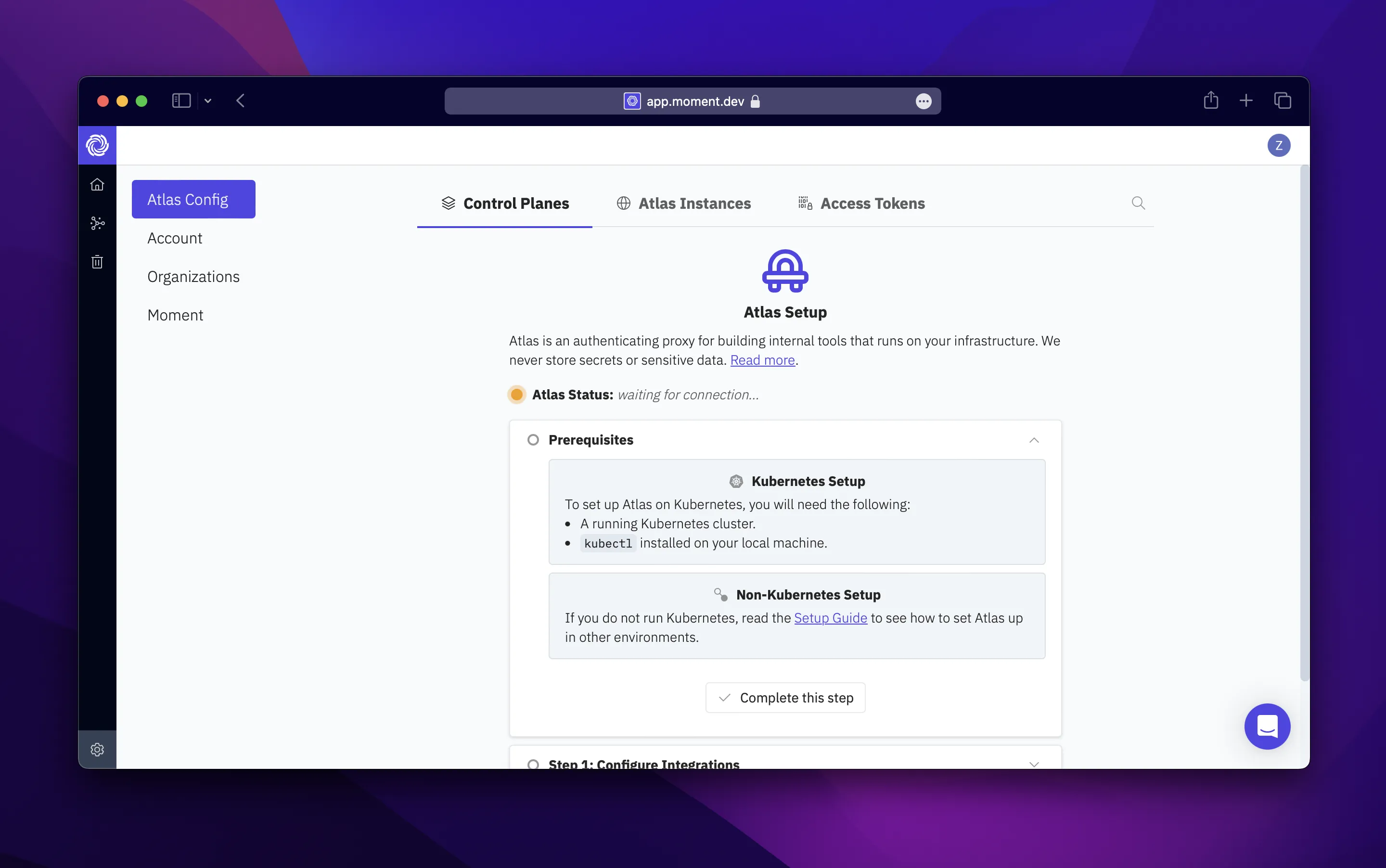The width and height of the screenshot is (1386, 868).
Task: Click the lock icon in the address bar
Action: coord(755,101)
